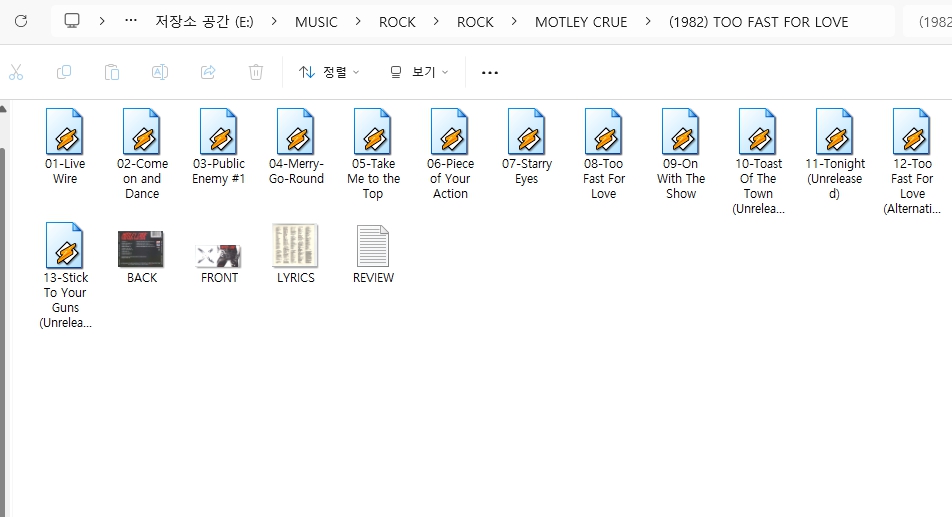Click the Paste clipboard icon
Image resolution: width=952 pixels, height=517 pixels.
coord(112,72)
